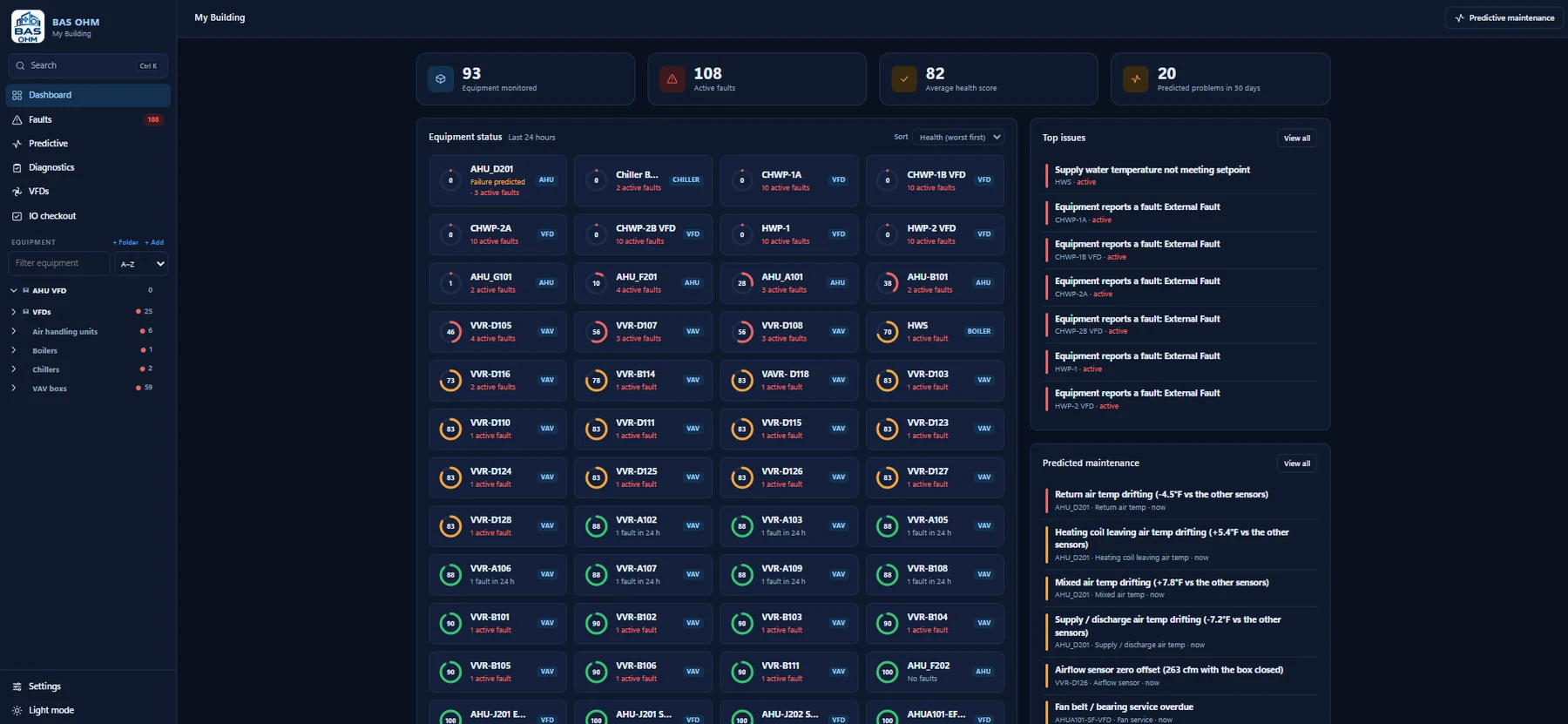Open the HWP-2 VFD equipment card
The width and height of the screenshot is (1568, 724).
tap(935, 234)
